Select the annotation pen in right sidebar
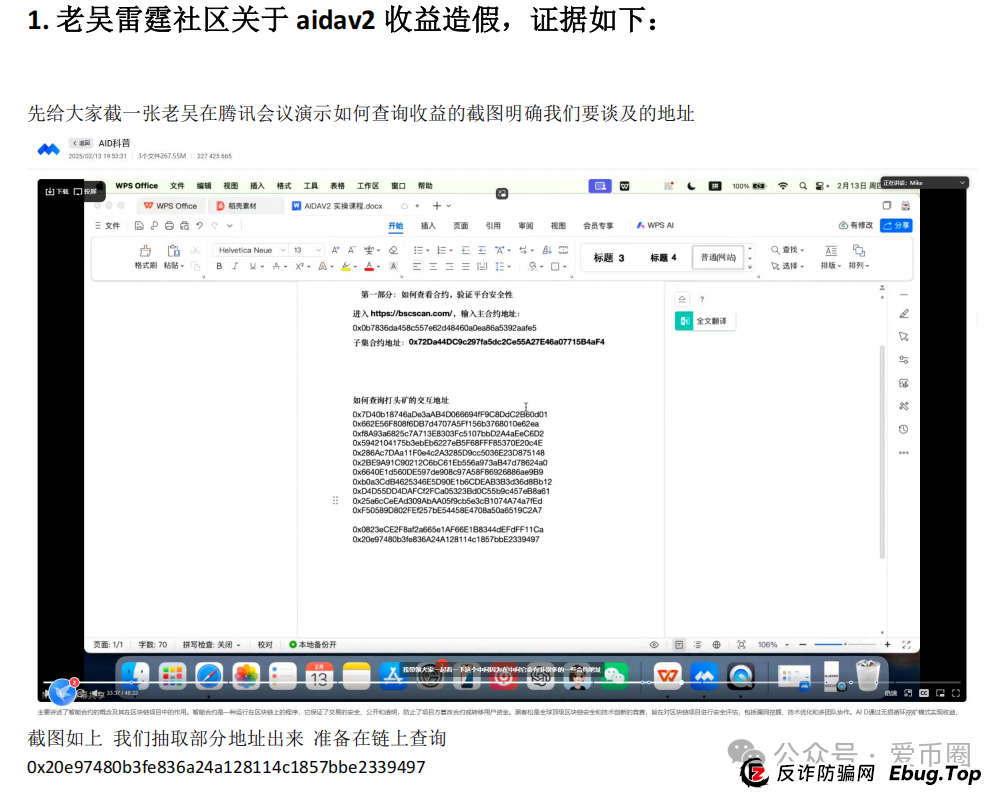 coord(903,314)
